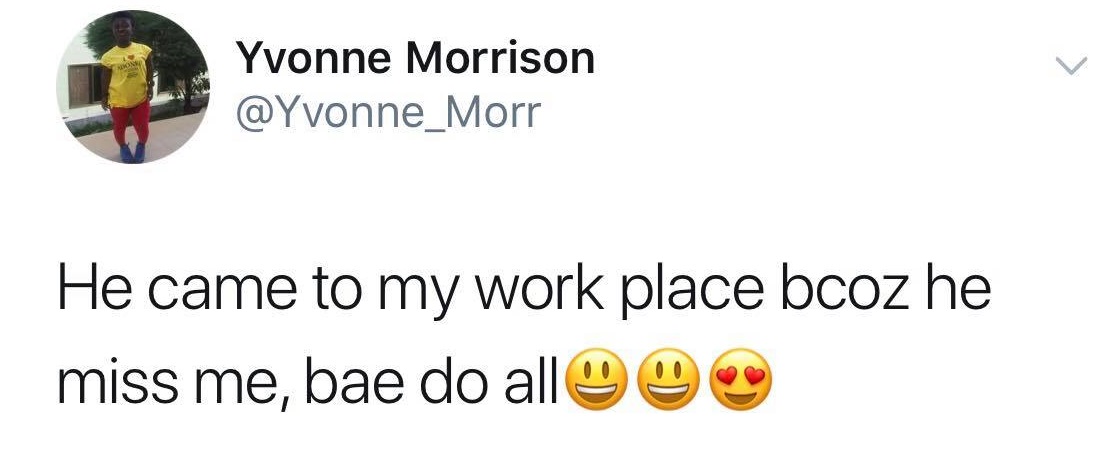Expand the tweet options chevron
Screen dimensions: 1120x460
tap(1071, 68)
